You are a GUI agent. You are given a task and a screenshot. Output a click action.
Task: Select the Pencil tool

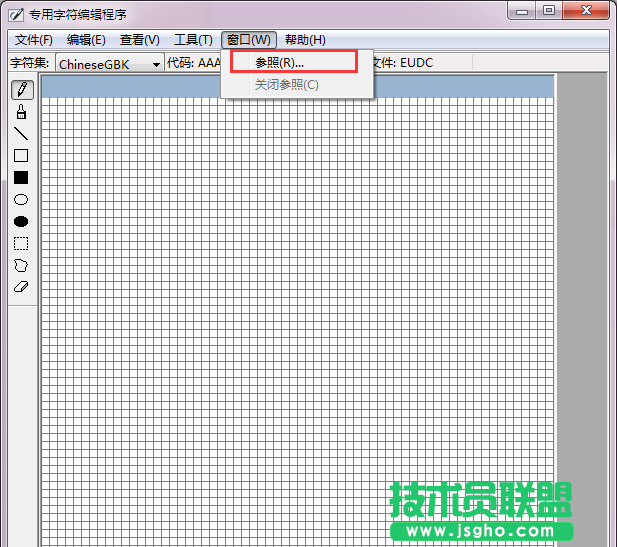coord(22,90)
